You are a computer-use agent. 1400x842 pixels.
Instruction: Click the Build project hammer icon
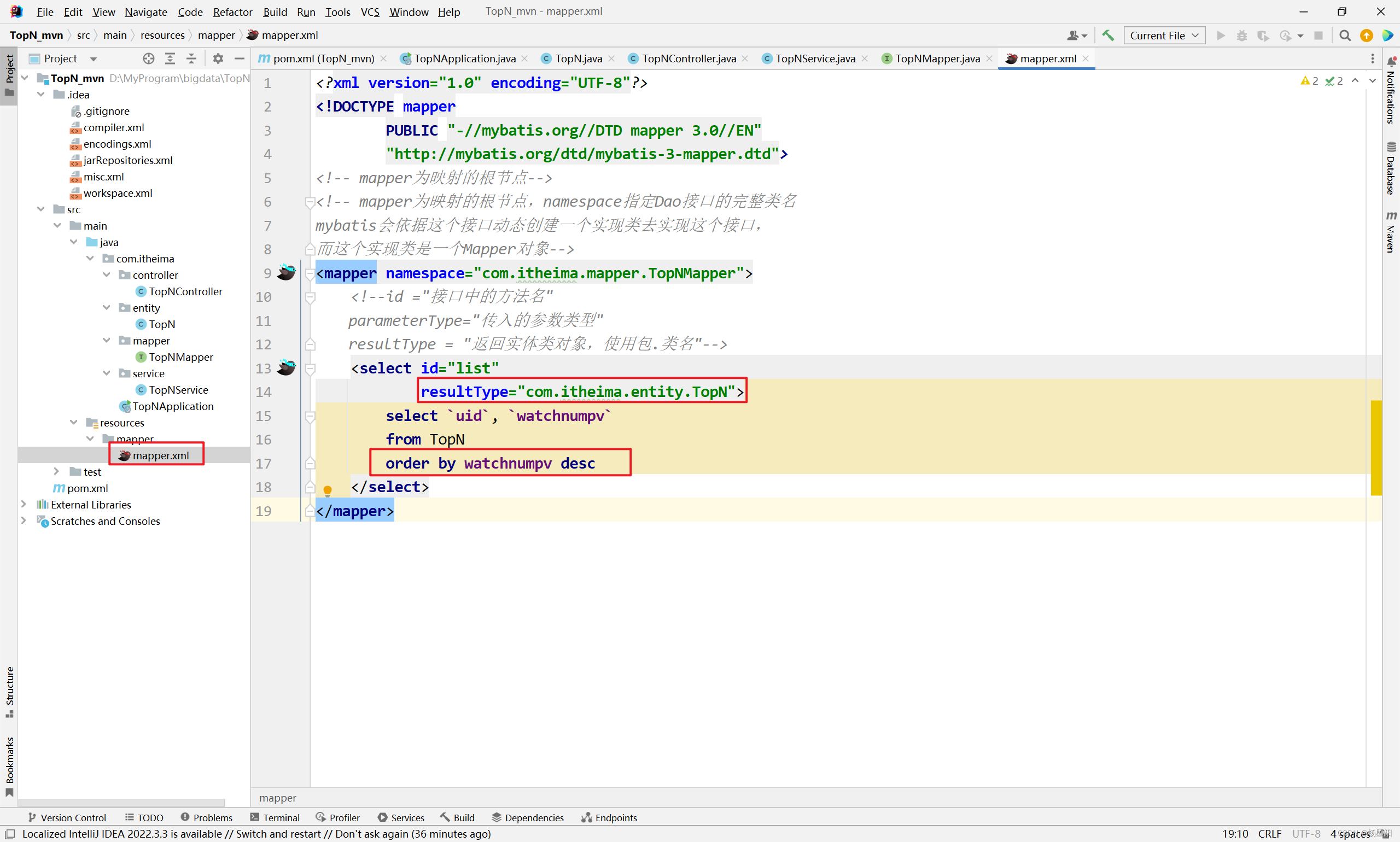(x=1108, y=35)
